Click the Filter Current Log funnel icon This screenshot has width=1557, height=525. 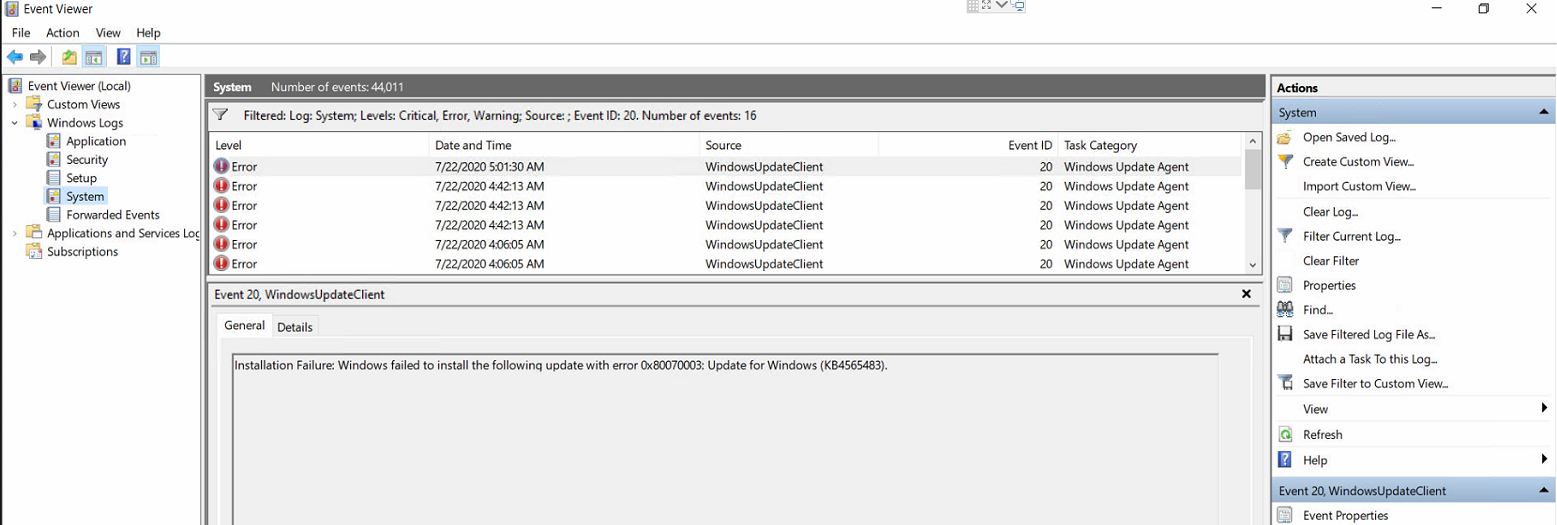pos(1286,236)
